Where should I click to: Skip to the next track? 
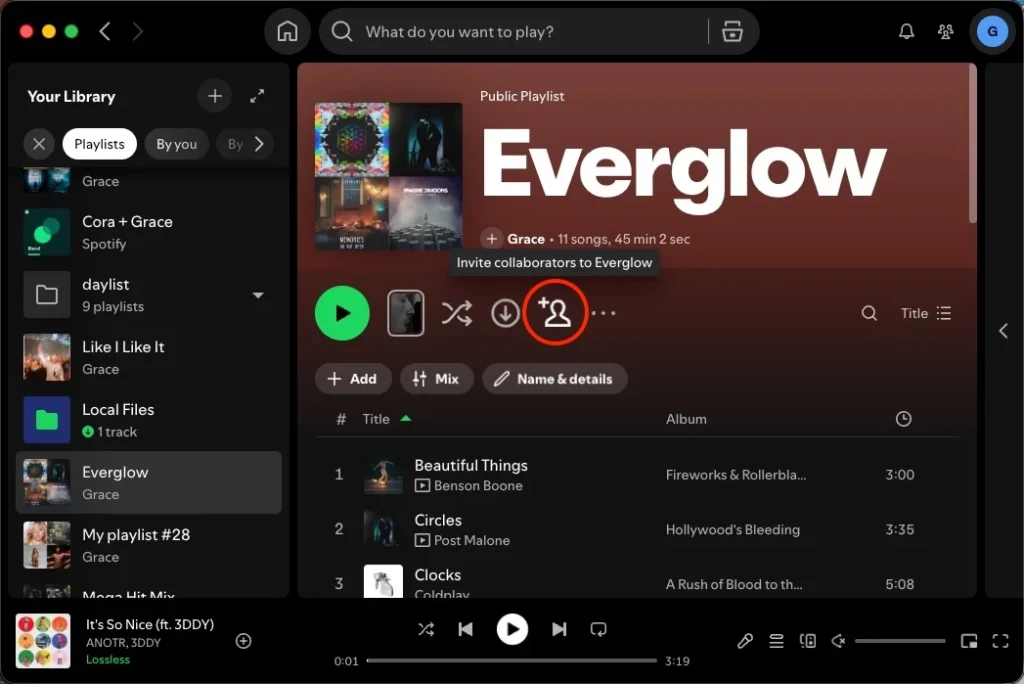559,629
